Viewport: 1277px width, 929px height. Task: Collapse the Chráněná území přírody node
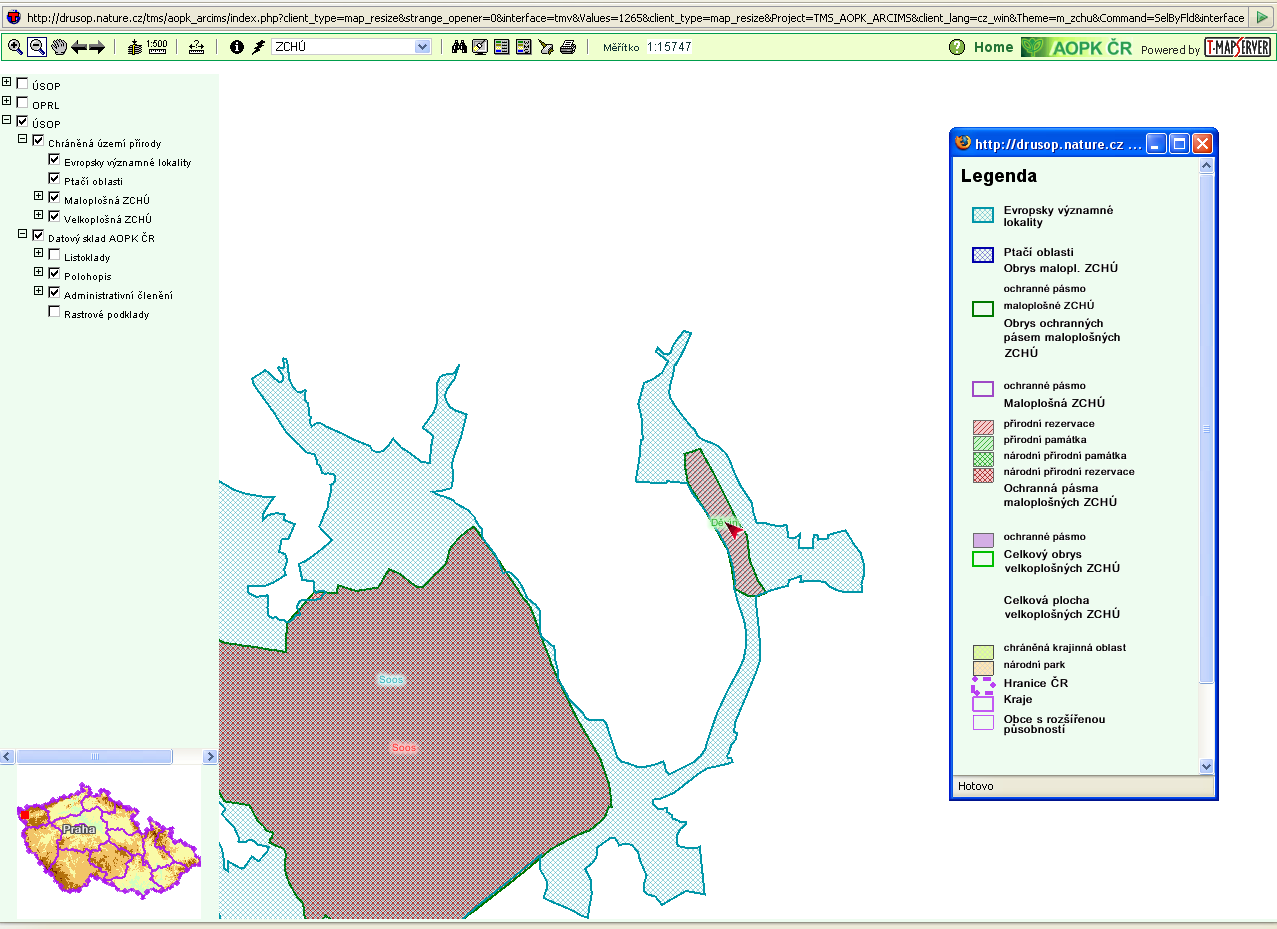coord(23,140)
